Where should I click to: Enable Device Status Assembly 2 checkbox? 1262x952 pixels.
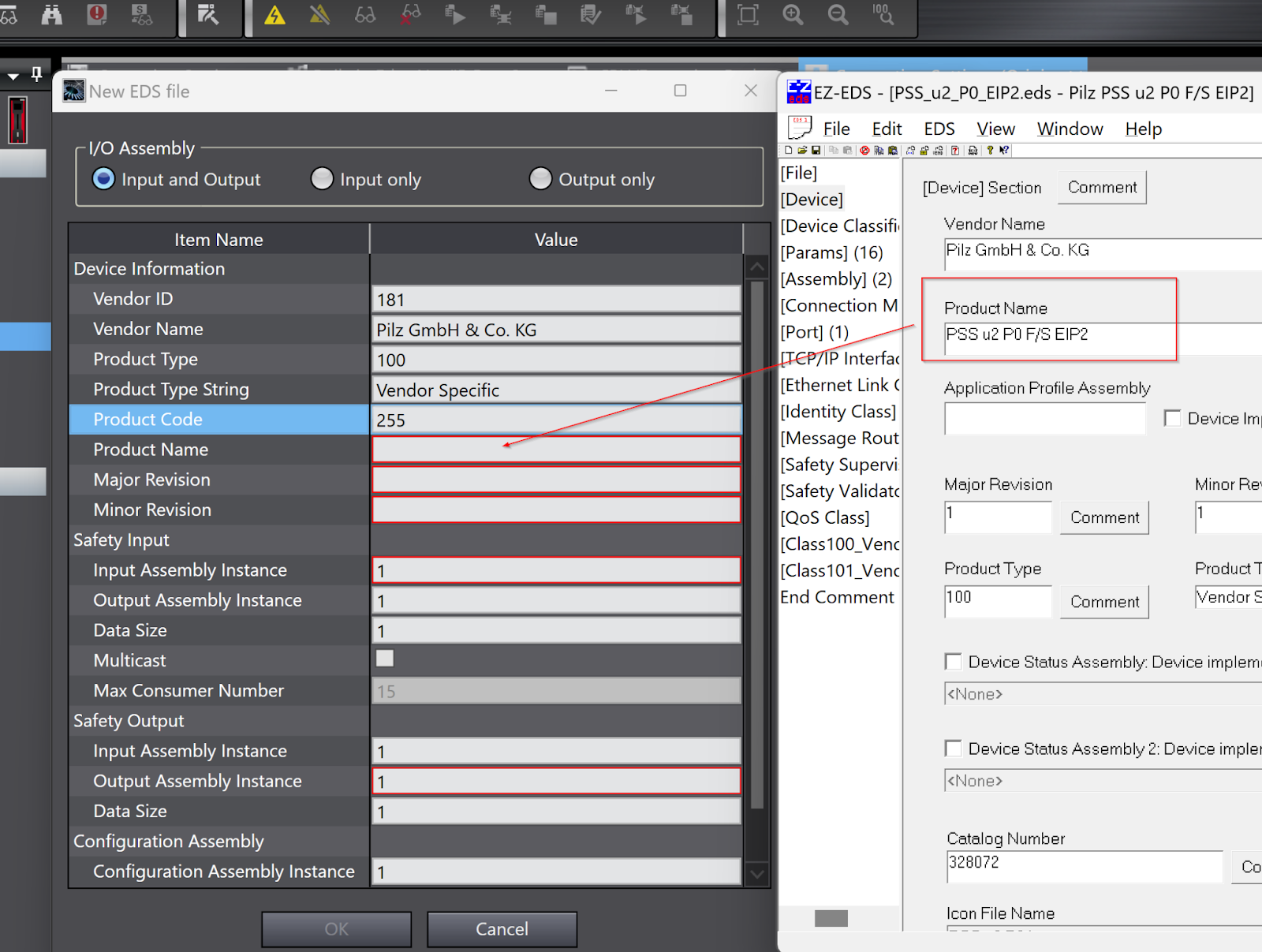tap(953, 748)
